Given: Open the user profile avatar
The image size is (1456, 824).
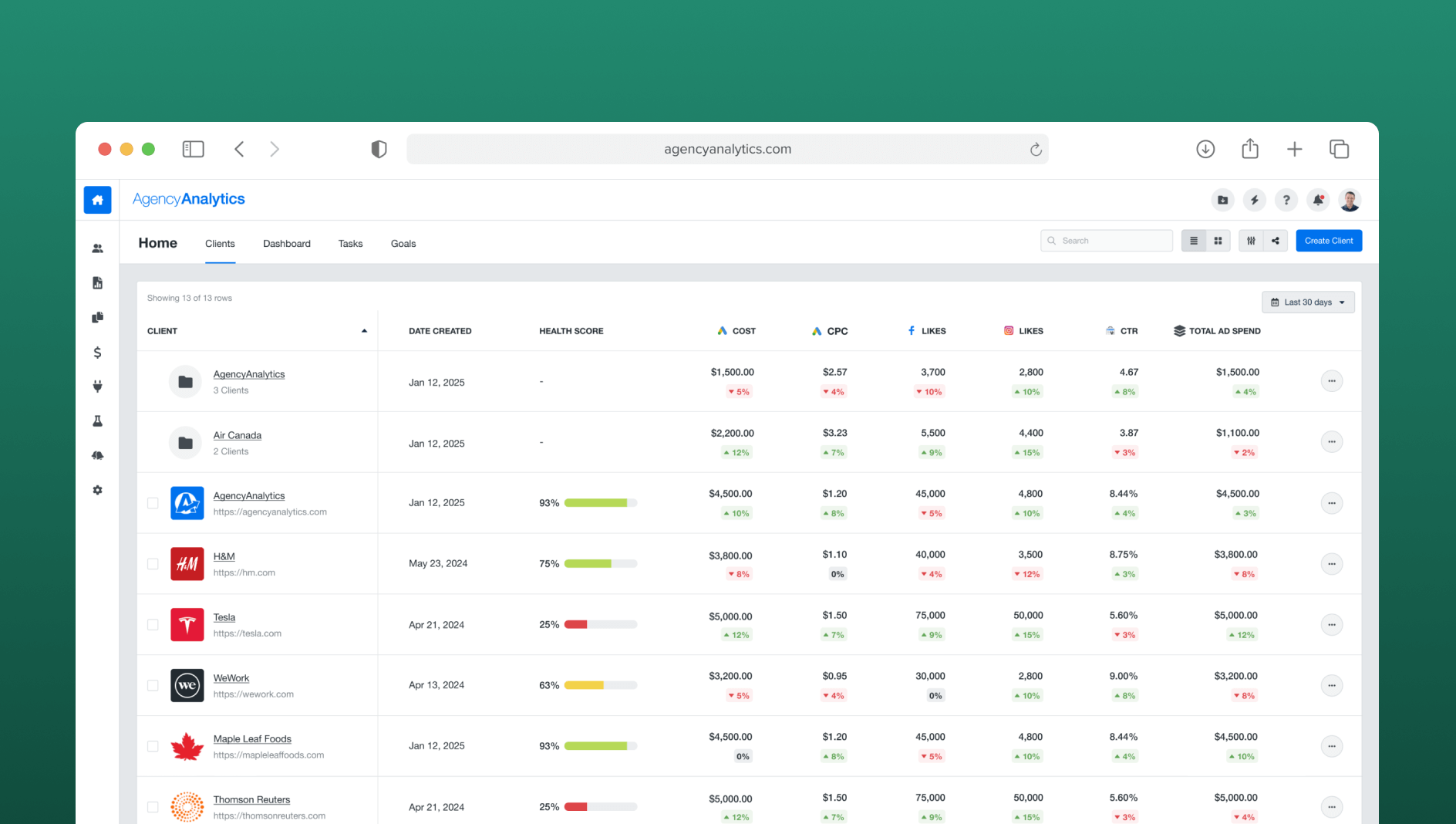Looking at the screenshot, I should click(x=1350, y=201).
